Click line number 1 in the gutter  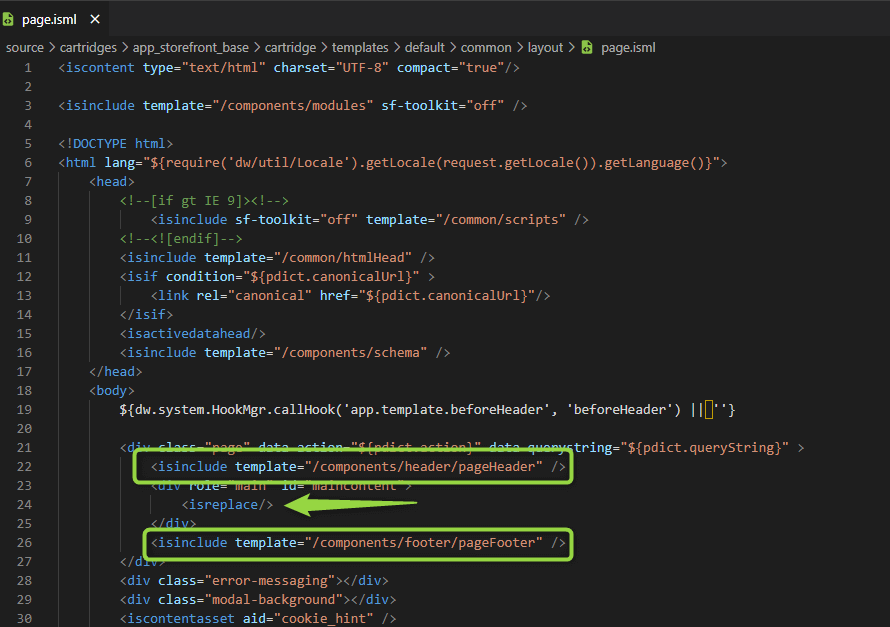coord(28,68)
